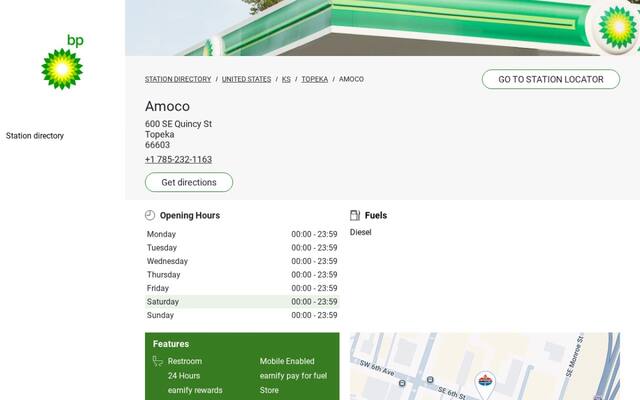Click the earnify pay for fuel feature
The width and height of the screenshot is (640, 400).
pyautogui.click(x=293, y=376)
